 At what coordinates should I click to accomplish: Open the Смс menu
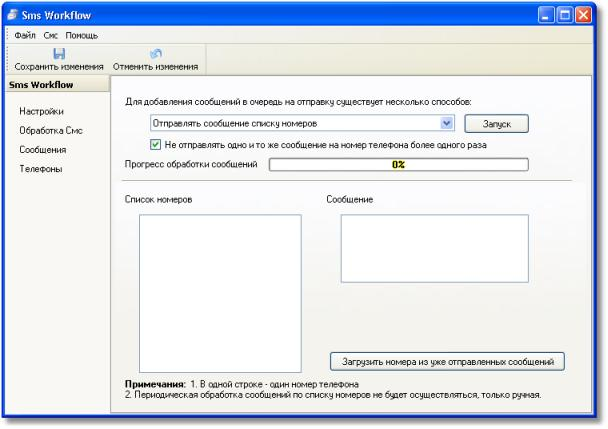point(51,35)
